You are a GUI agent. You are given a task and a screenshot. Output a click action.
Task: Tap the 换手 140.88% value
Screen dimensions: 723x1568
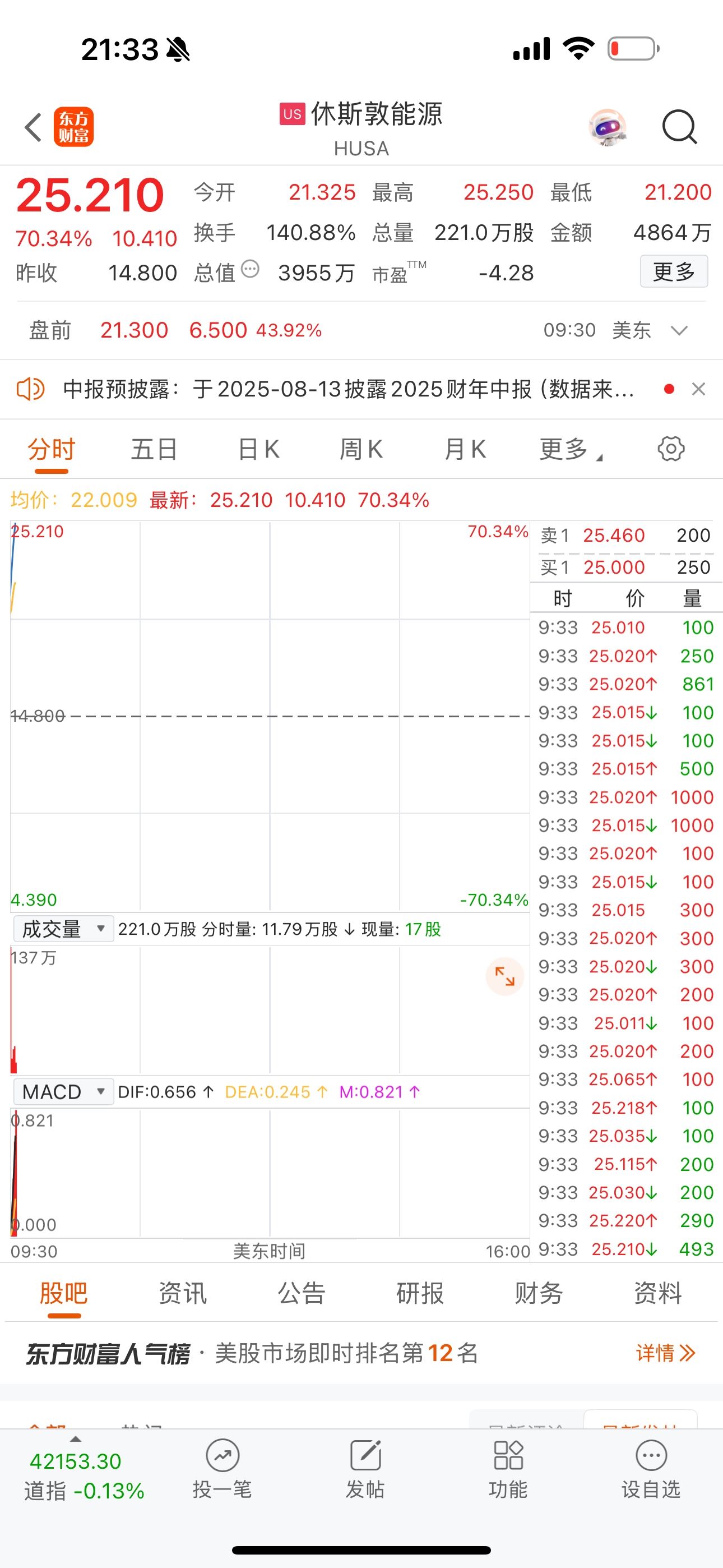coord(310,233)
